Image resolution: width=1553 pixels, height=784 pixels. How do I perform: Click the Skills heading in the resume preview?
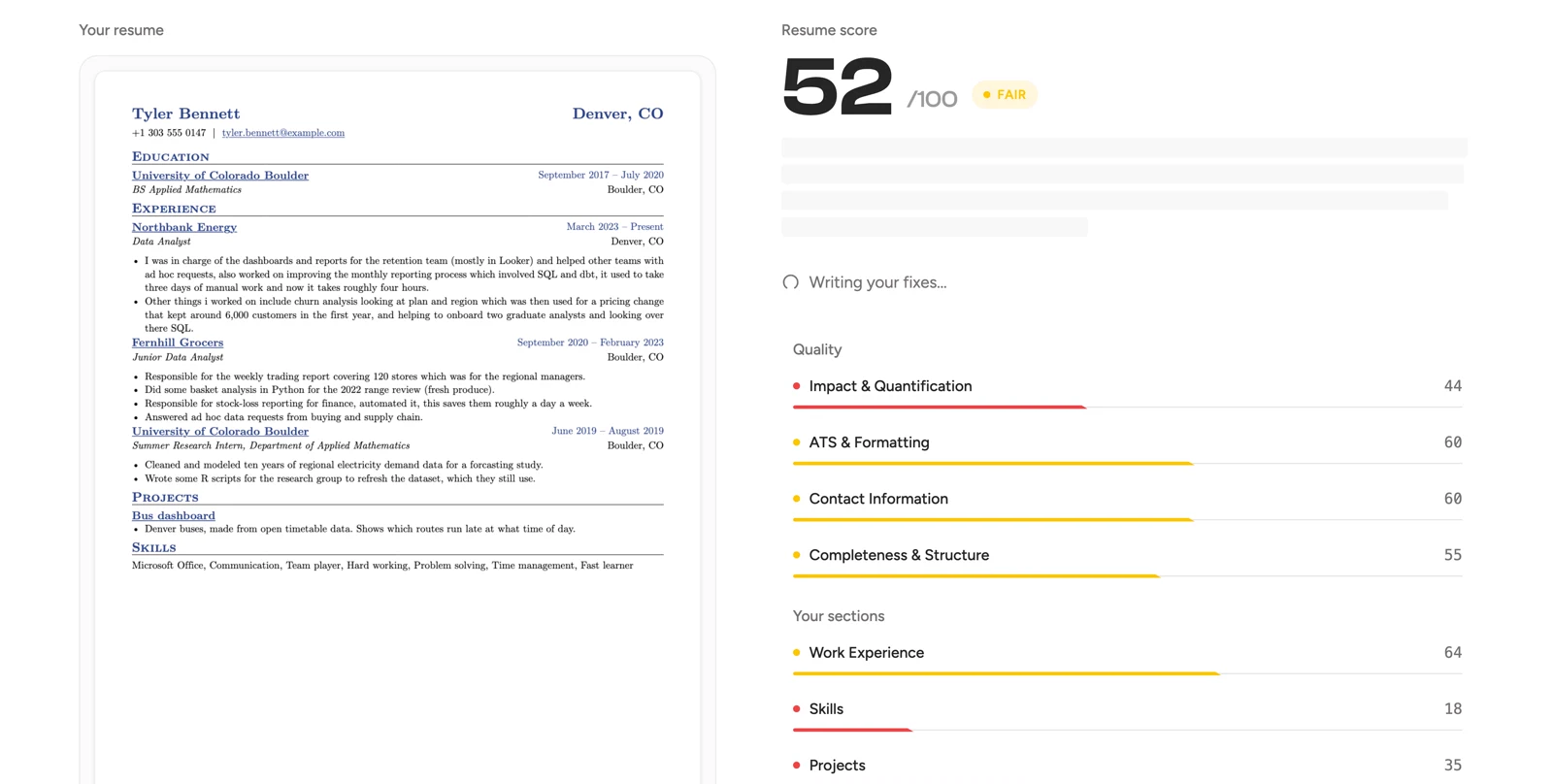coord(154,547)
